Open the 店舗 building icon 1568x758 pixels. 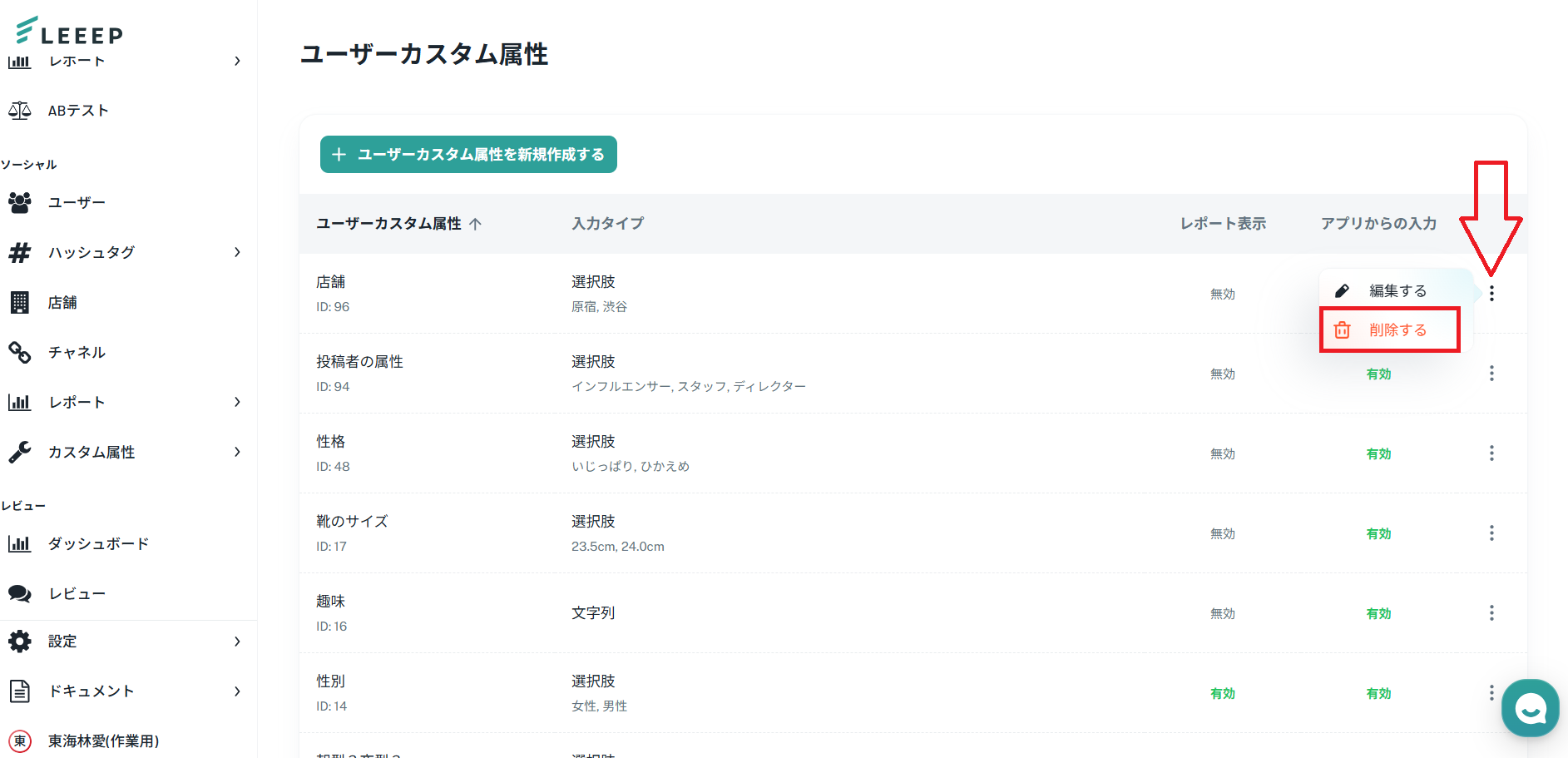point(20,302)
